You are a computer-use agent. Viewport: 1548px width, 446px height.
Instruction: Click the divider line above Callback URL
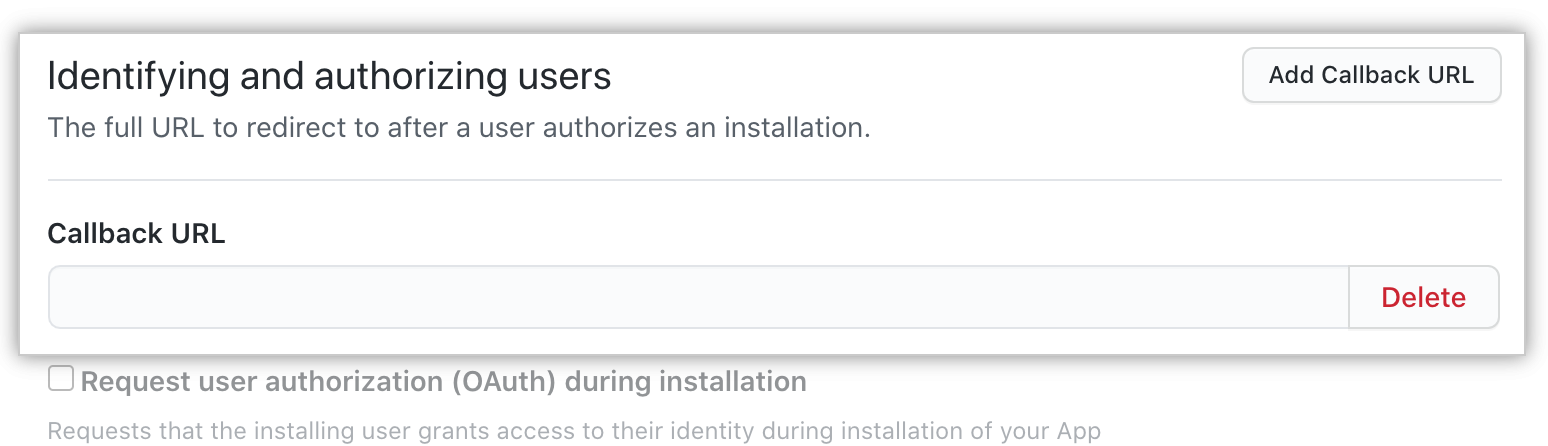click(x=774, y=180)
